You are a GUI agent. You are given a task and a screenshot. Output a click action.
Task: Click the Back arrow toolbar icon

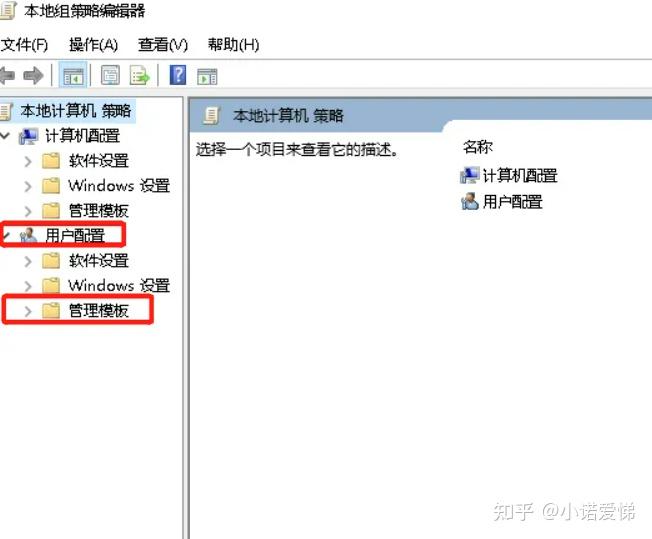[x=7, y=76]
